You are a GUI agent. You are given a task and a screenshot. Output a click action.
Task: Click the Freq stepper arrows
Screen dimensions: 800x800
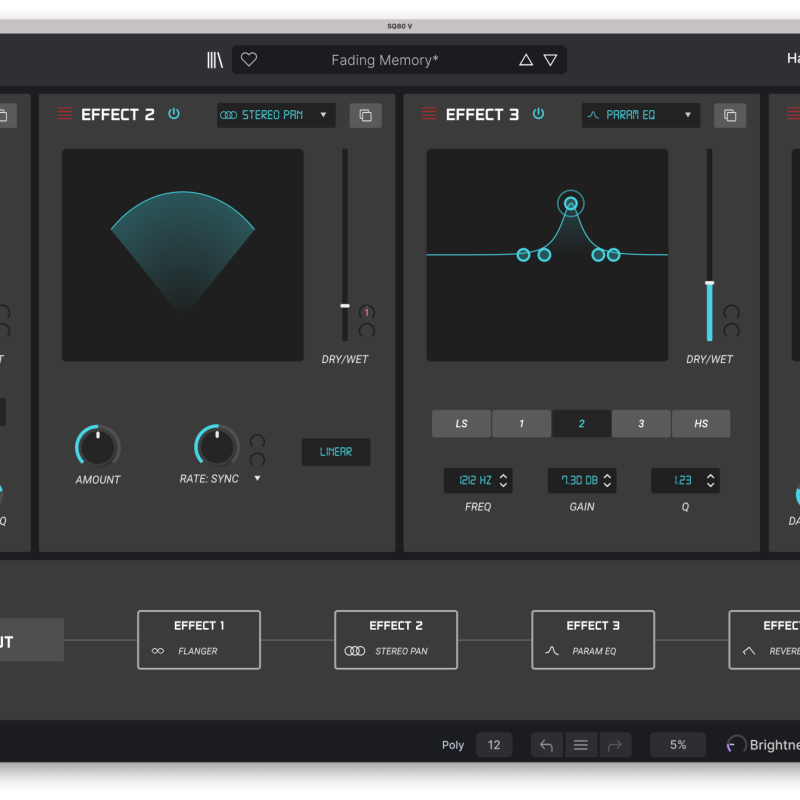coord(504,481)
